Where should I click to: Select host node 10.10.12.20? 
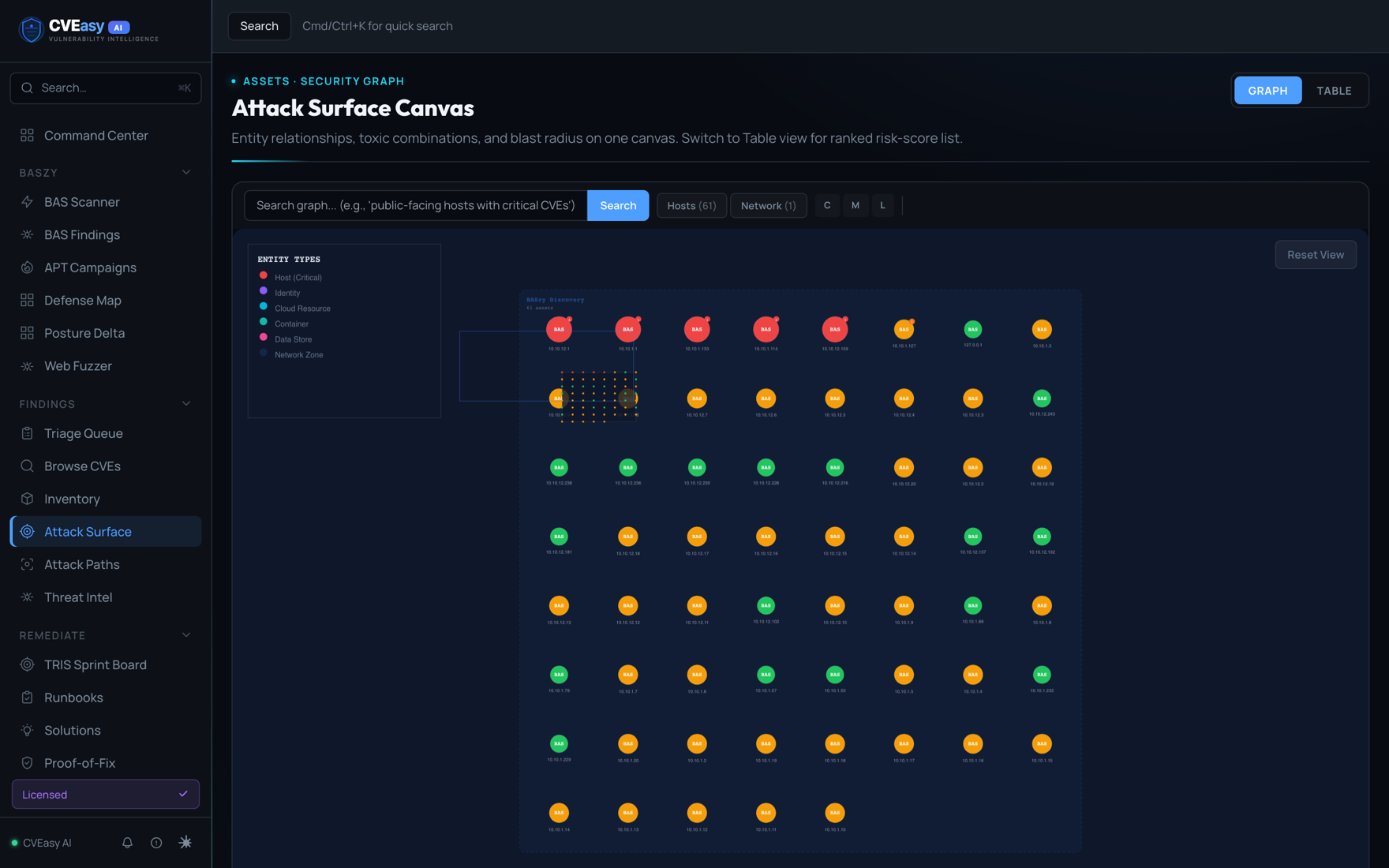click(904, 467)
